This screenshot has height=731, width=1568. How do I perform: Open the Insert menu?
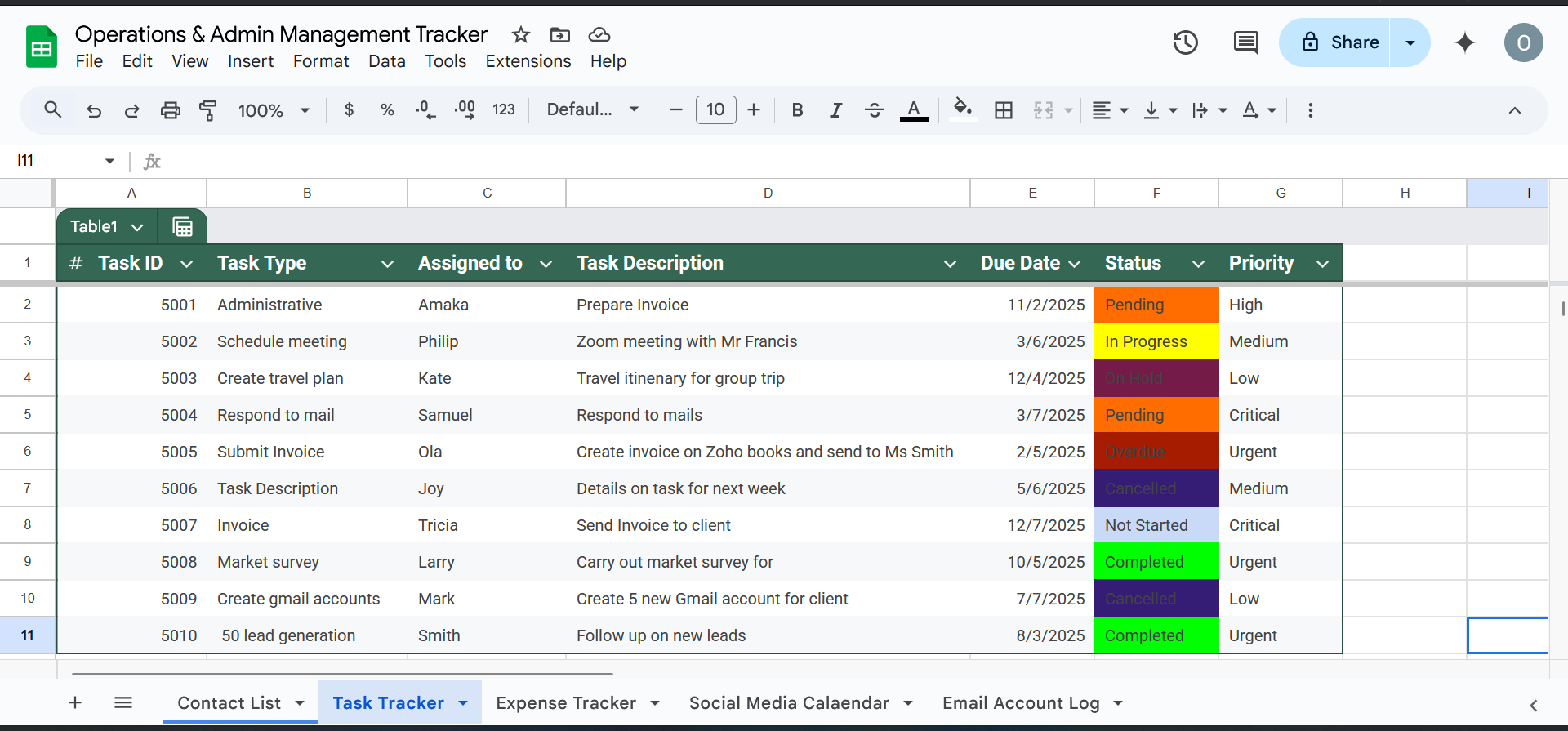point(251,61)
